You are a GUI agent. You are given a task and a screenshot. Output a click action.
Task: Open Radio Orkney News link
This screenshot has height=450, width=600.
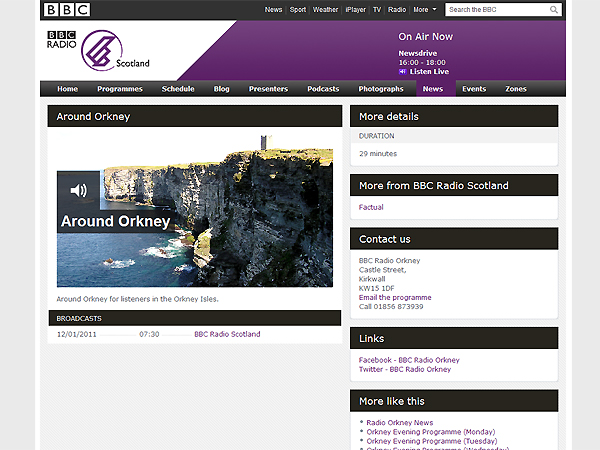click(399, 422)
